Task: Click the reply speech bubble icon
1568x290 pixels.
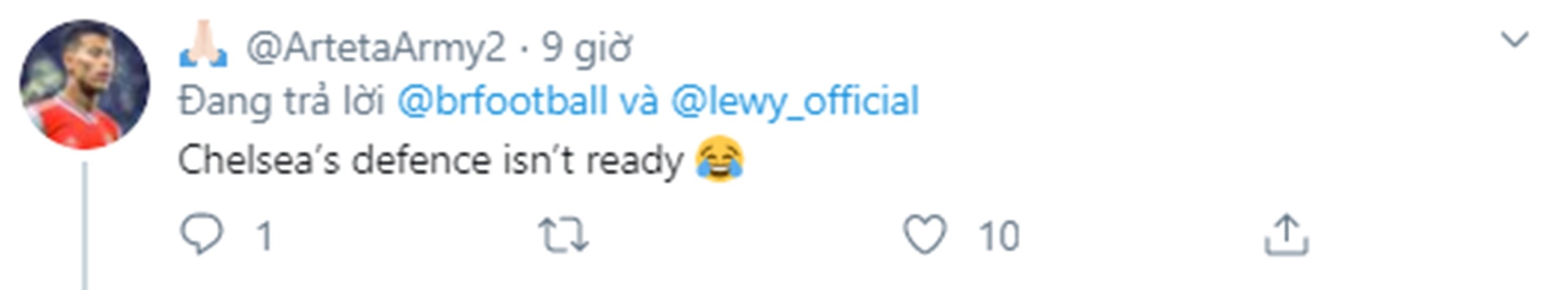Action: click(201, 235)
